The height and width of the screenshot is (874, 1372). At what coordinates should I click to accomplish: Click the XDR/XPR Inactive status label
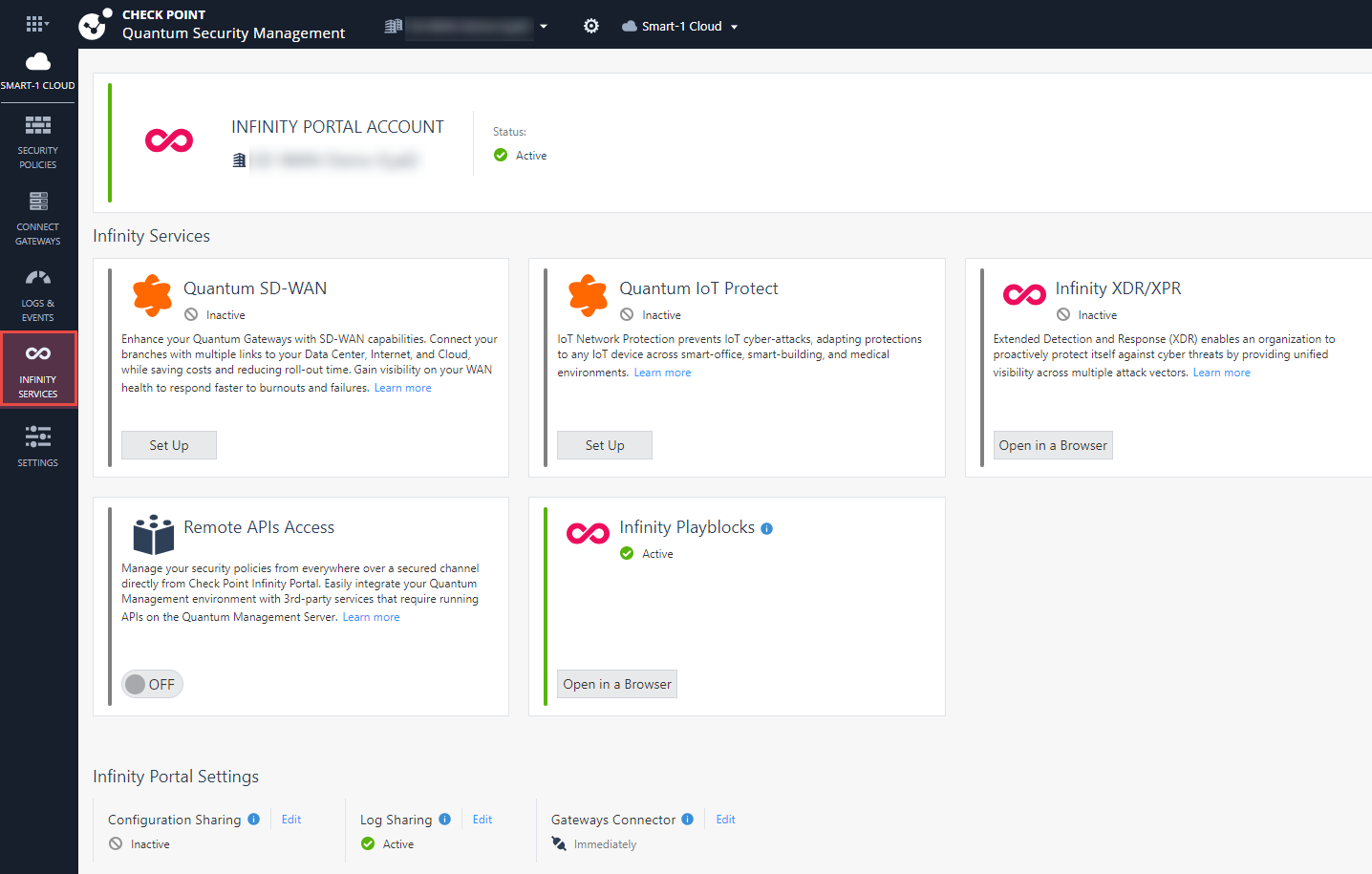click(x=1097, y=315)
